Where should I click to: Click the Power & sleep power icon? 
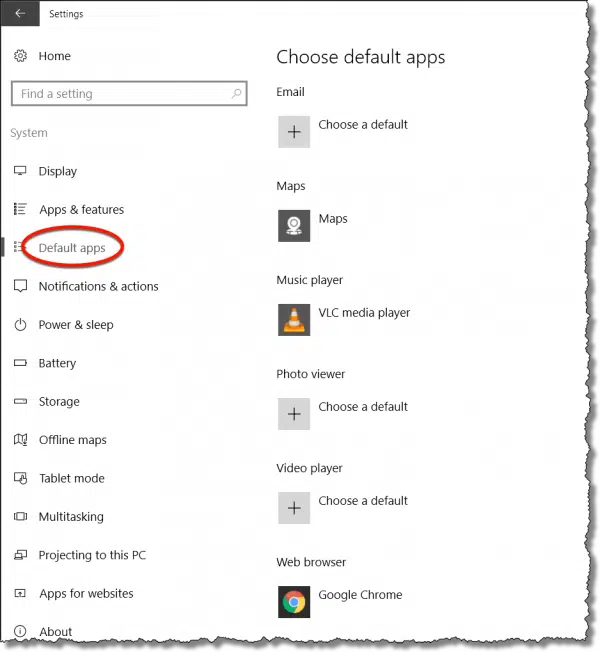coord(20,324)
